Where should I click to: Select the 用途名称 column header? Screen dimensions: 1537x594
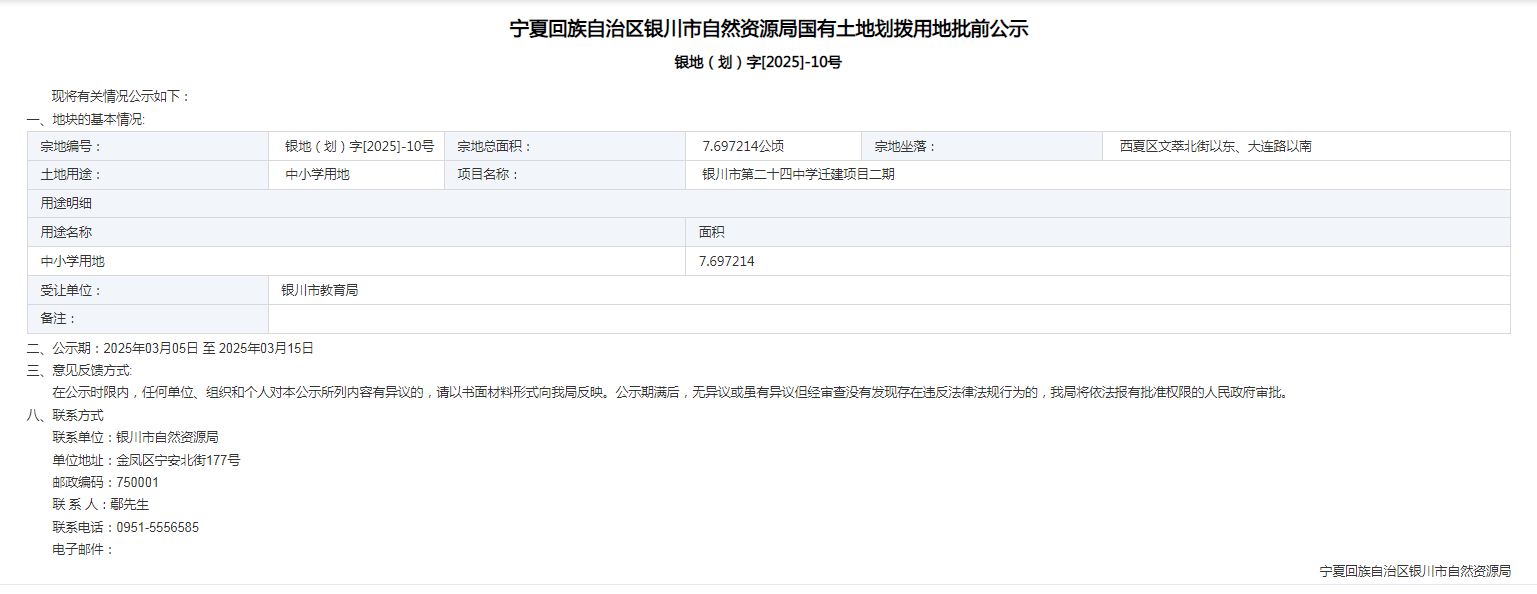(356, 232)
